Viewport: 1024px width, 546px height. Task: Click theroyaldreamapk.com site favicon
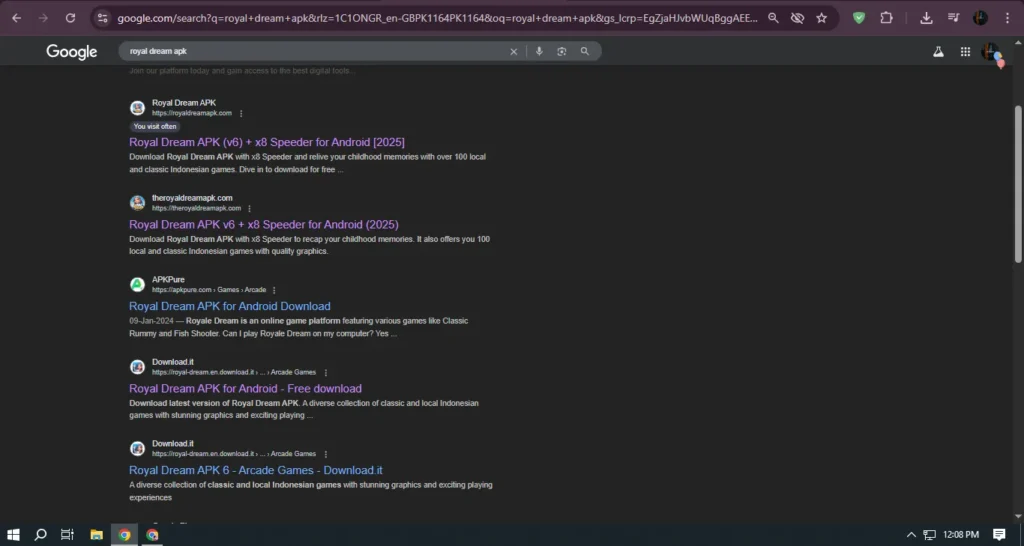pos(137,203)
